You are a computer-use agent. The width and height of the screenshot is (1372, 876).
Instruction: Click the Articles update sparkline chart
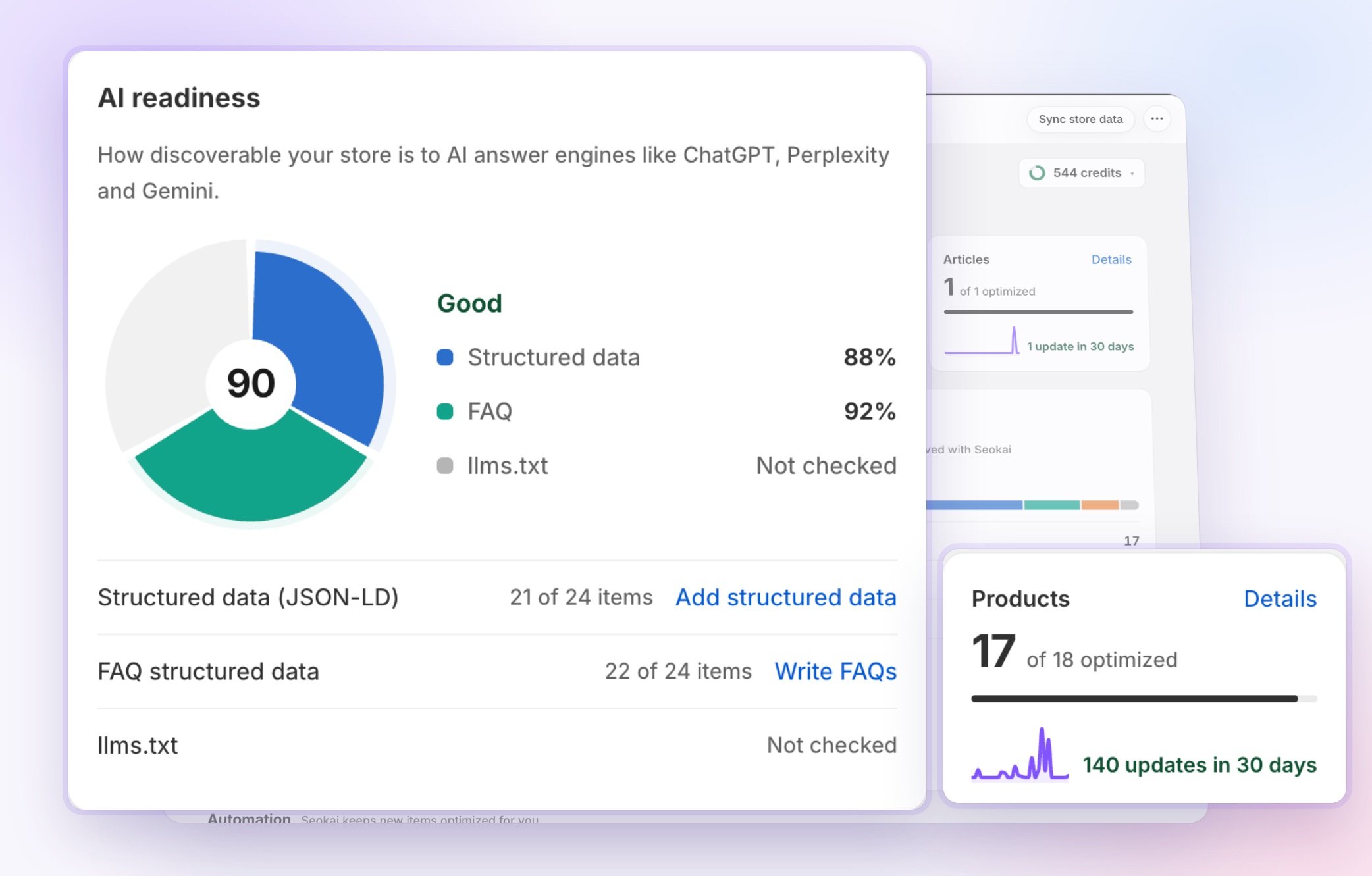982,340
